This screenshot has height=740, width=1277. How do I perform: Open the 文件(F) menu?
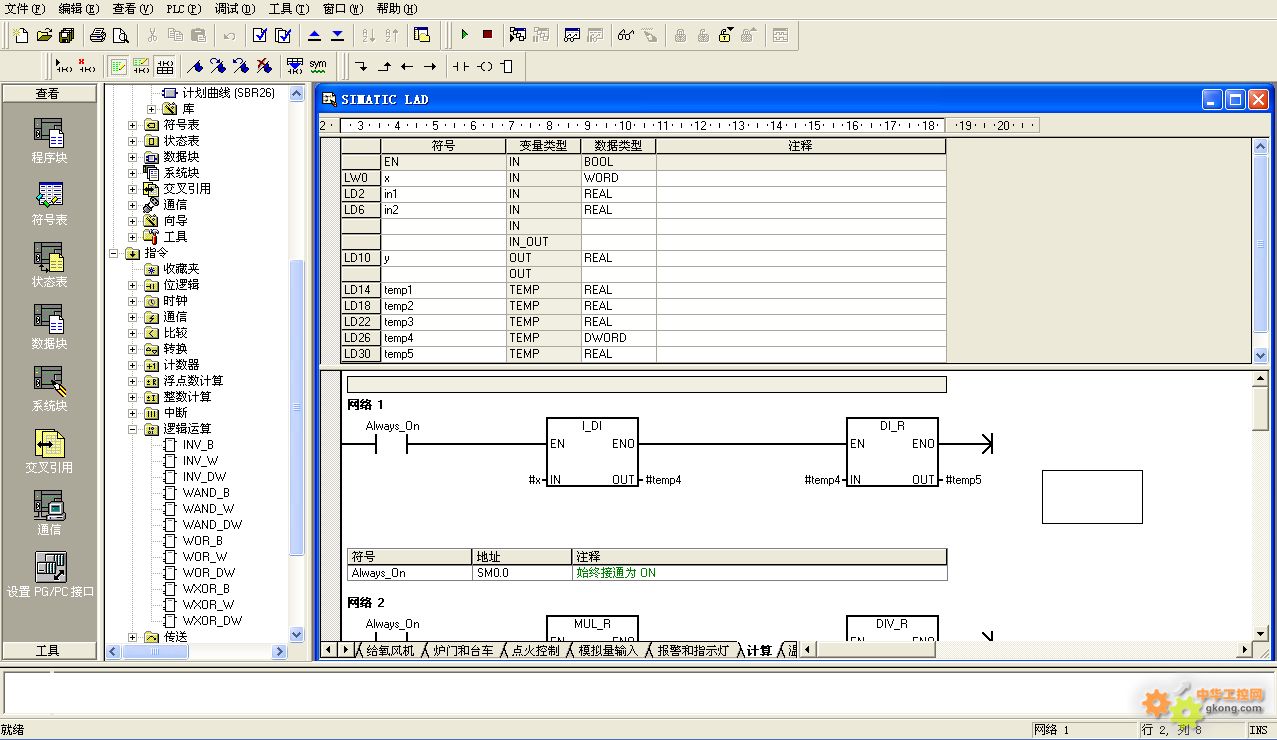pos(26,9)
